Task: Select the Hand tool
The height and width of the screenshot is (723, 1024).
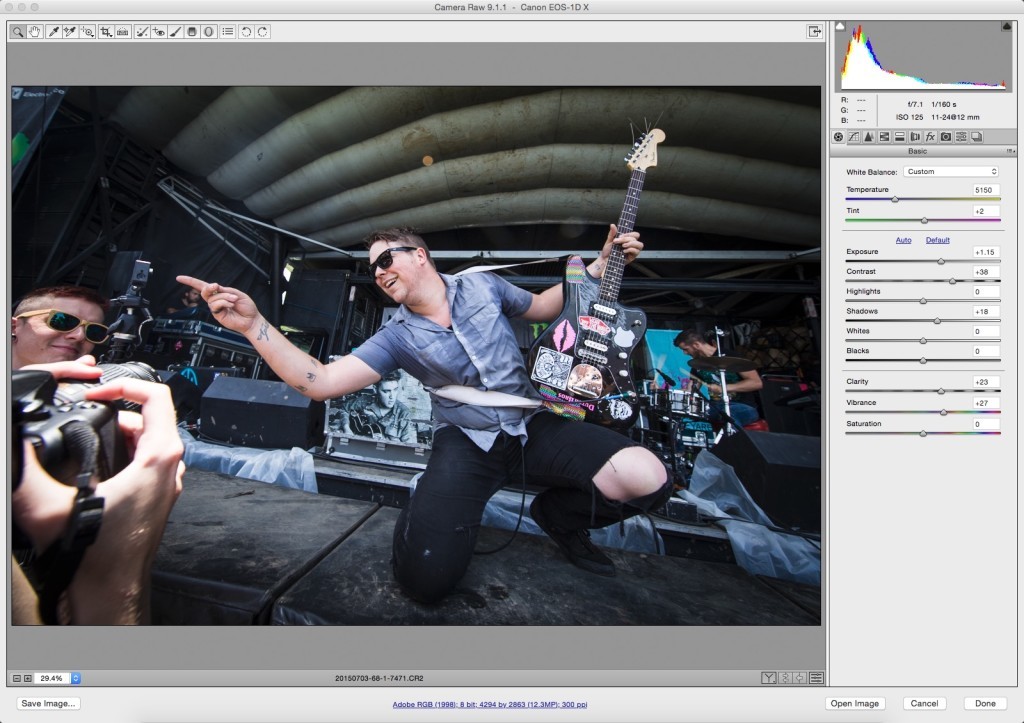Action: pyautogui.click(x=35, y=31)
